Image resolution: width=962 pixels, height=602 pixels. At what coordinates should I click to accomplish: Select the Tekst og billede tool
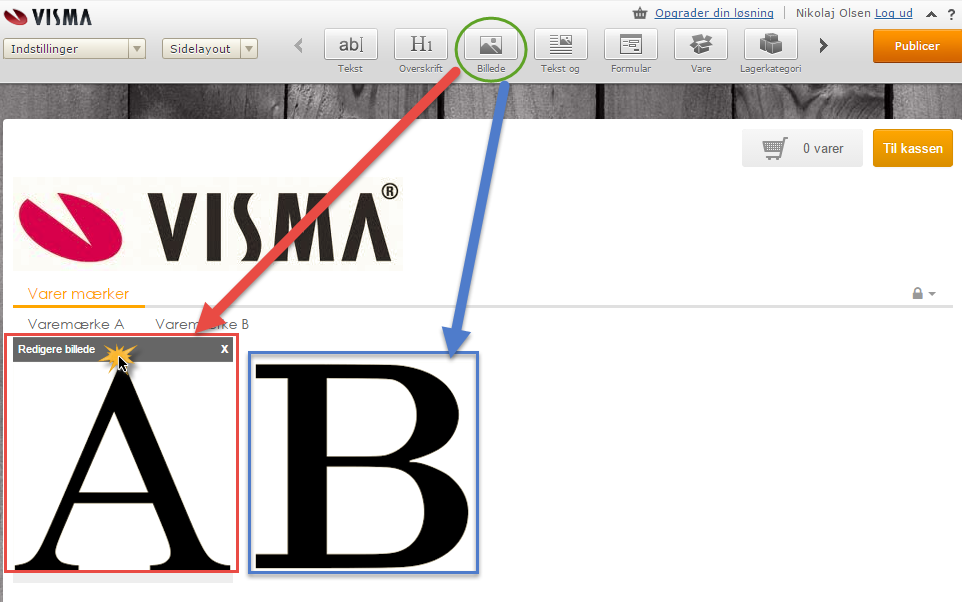[x=561, y=45]
